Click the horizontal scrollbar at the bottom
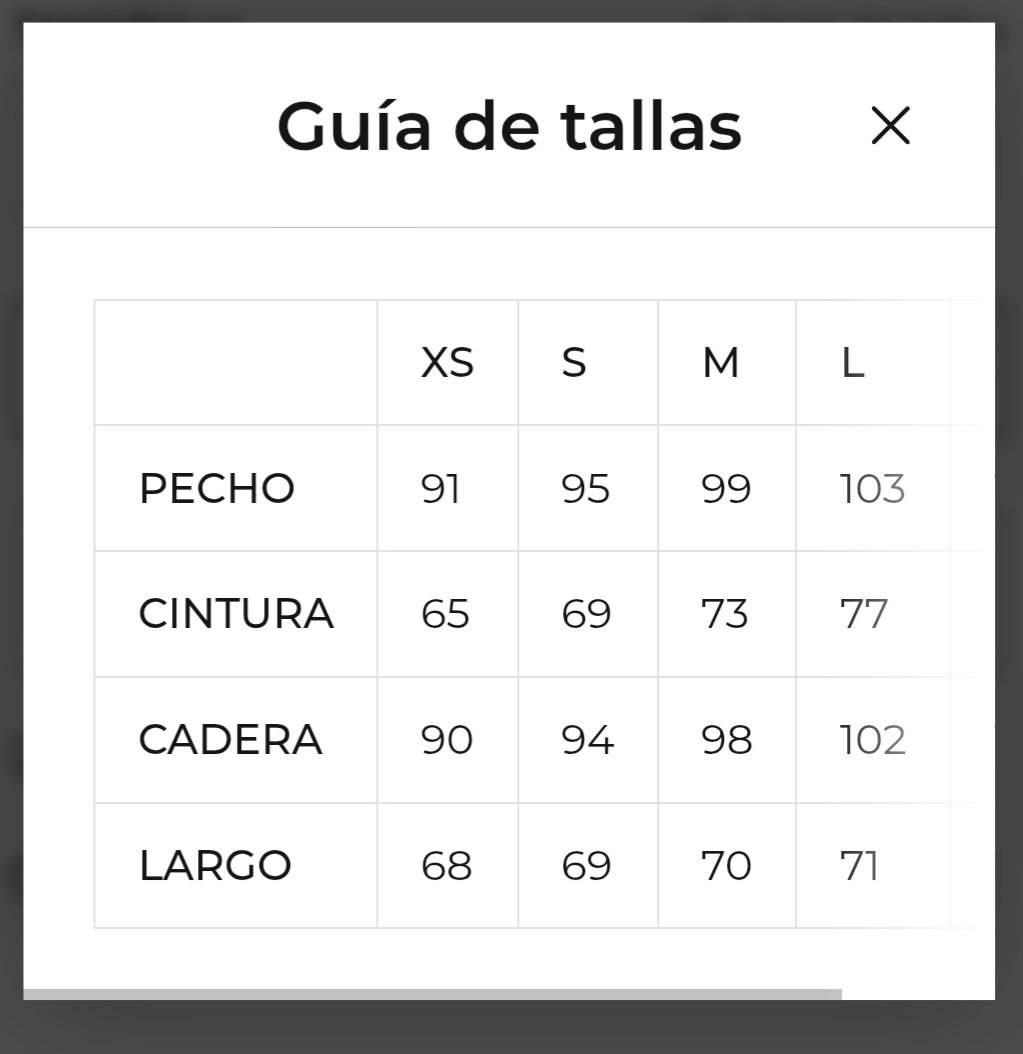Screen dimensions: 1023x1054 432,994
